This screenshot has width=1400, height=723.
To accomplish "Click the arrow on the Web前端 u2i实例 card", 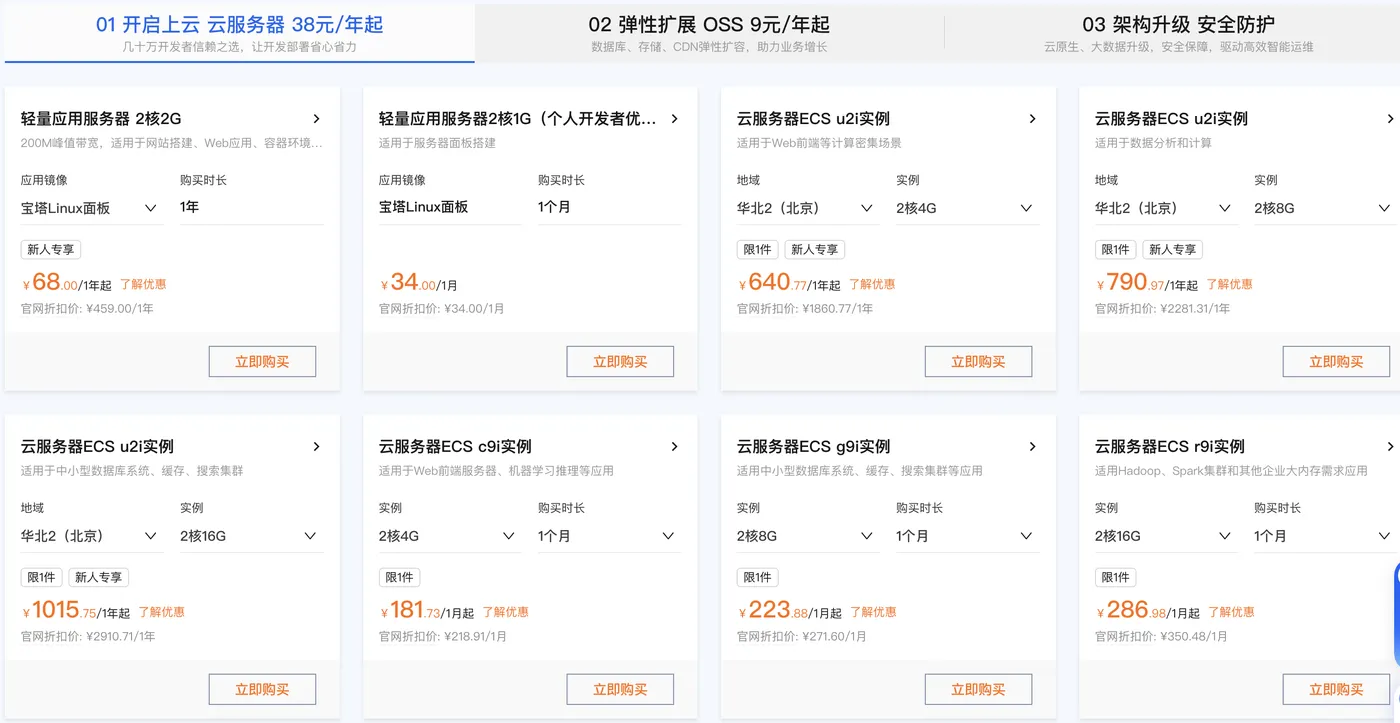I will tap(1032, 118).
